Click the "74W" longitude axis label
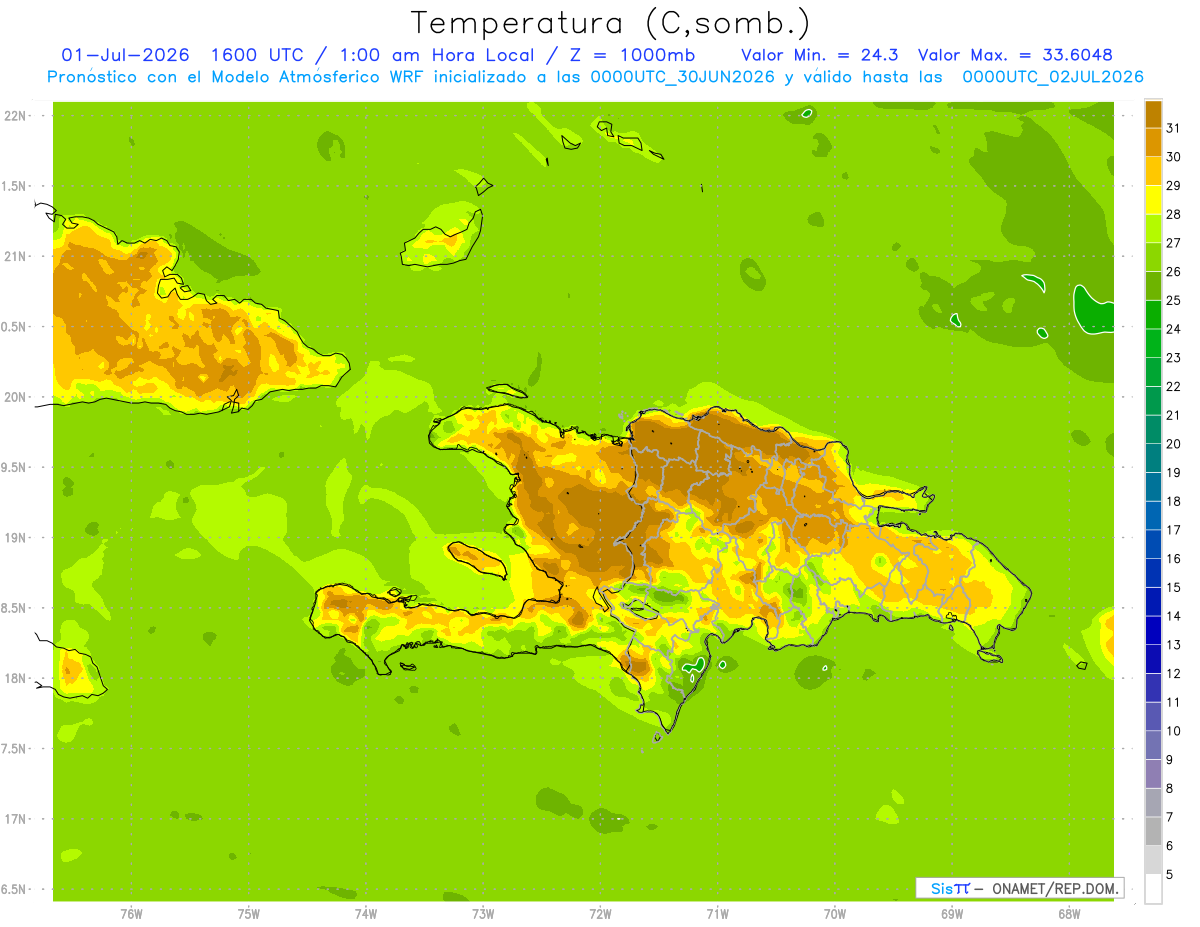The image size is (1200, 927). pyautogui.click(x=366, y=914)
